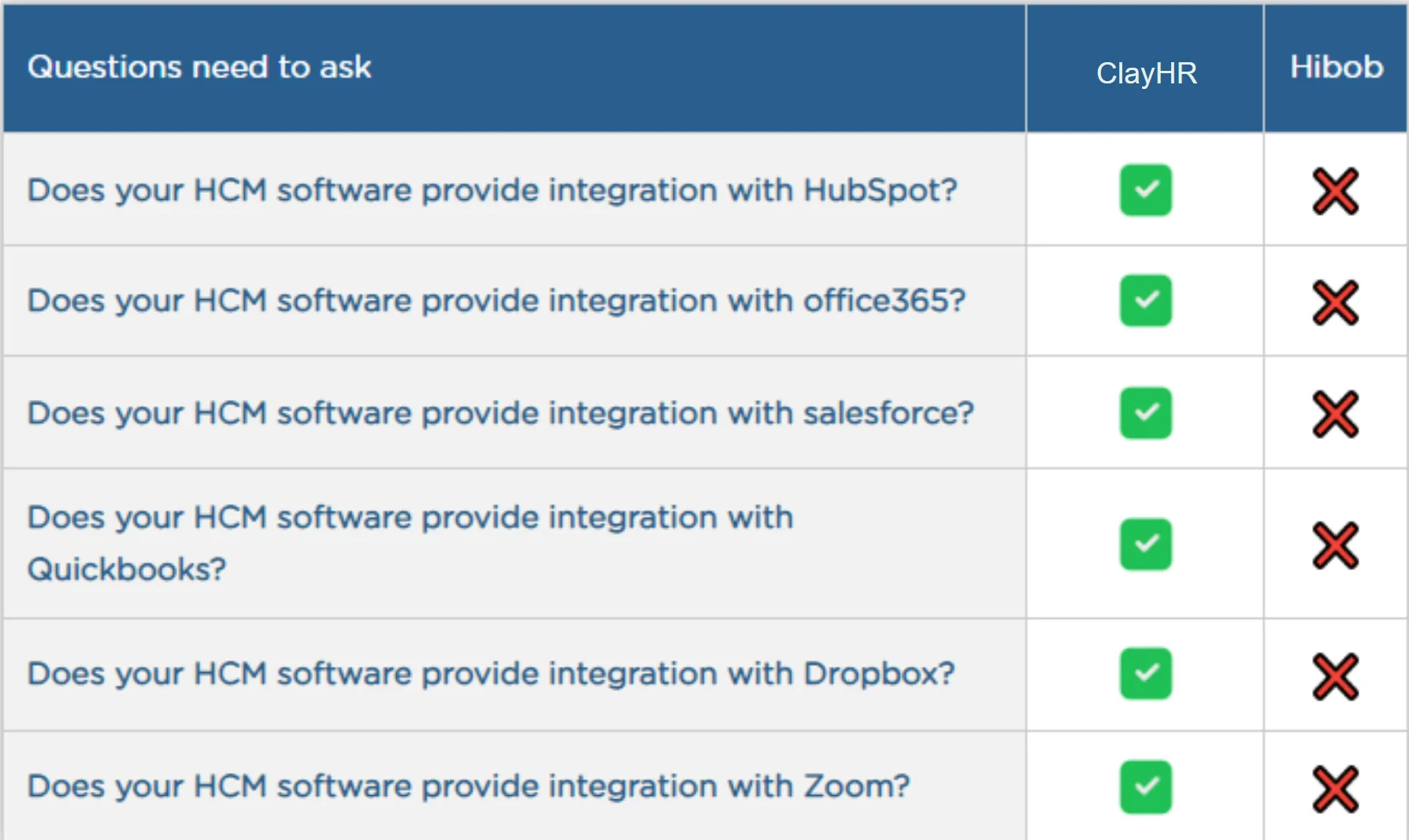Screen dimensions: 1409x840
Task: Click the red X for HubSpot under Hibob
Action: [x=1335, y=191]
